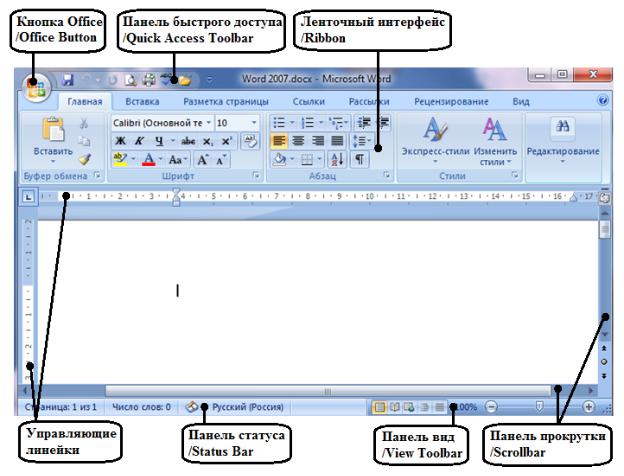Click the Decrease Indent icon
The width and height of the screenshot is (624, 476).
(x=364, y=122)
